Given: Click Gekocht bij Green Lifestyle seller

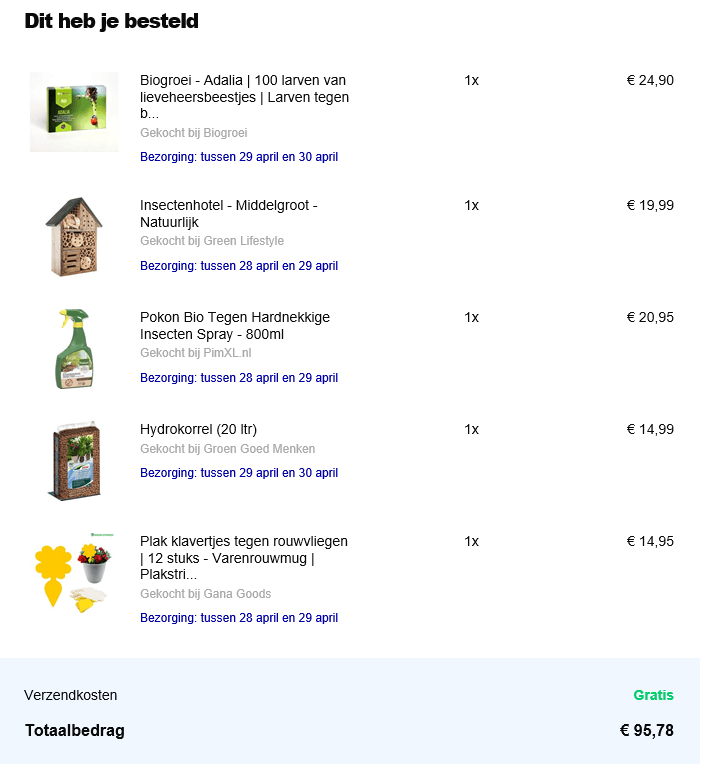Looking at the screenshot, I should [212, 241].
